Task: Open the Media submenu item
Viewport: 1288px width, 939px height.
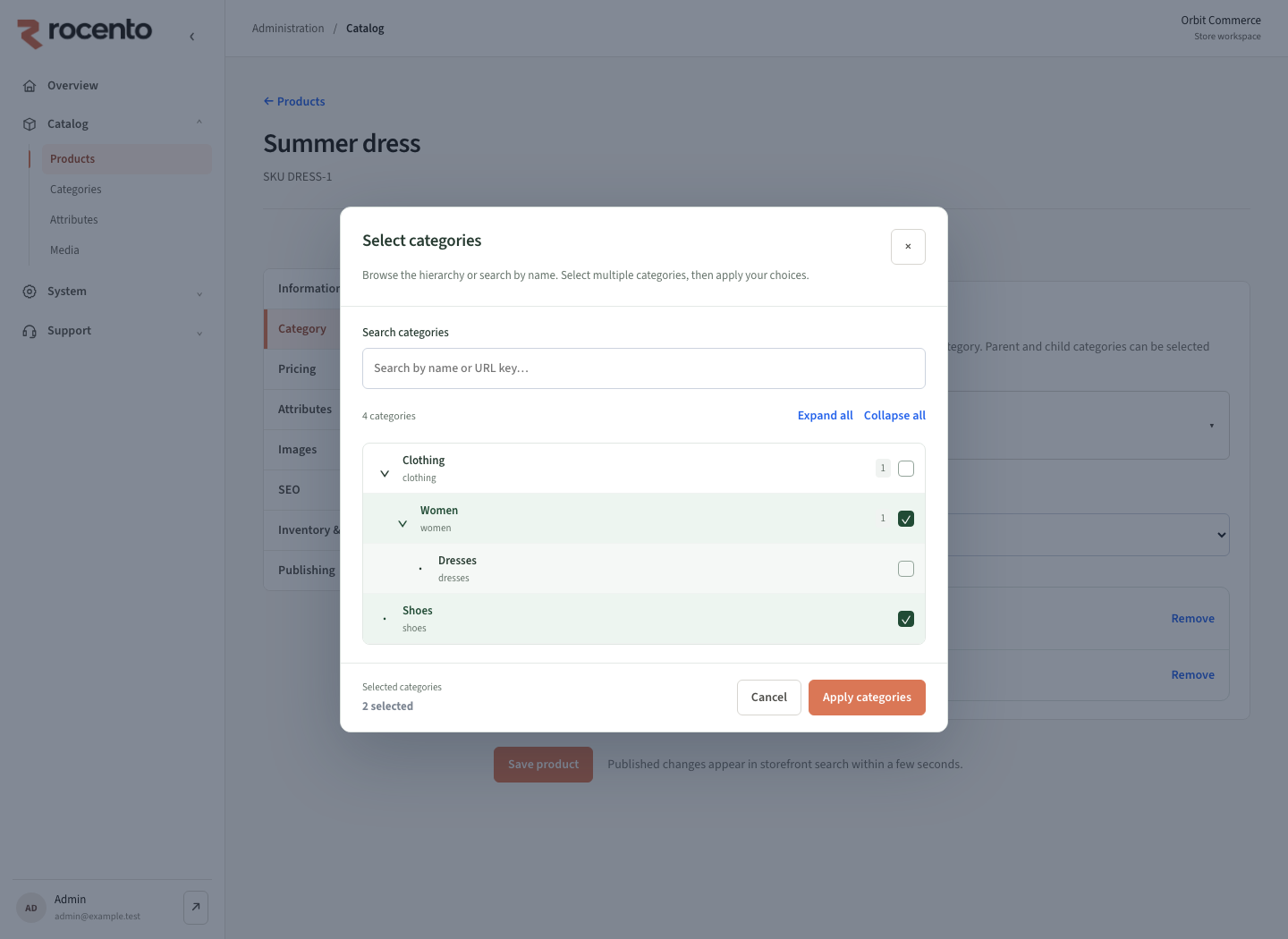Action: (x=127, y=250)
